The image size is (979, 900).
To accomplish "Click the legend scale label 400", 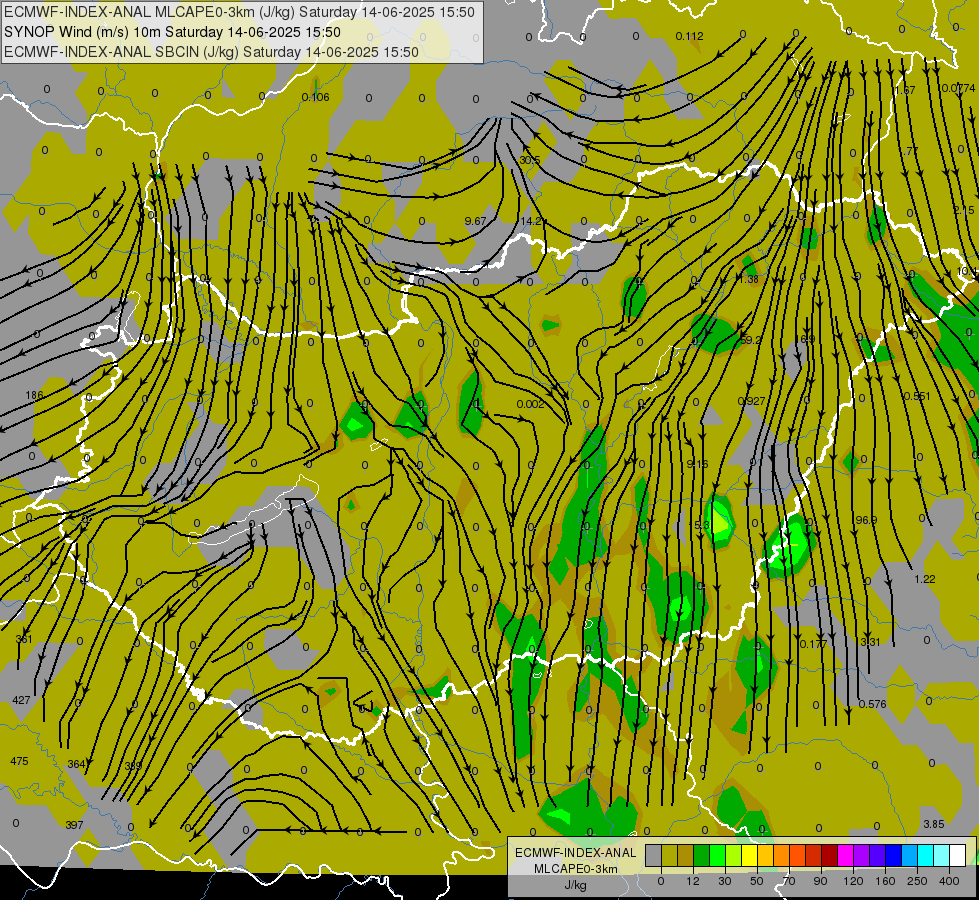I will click(950, 881).
